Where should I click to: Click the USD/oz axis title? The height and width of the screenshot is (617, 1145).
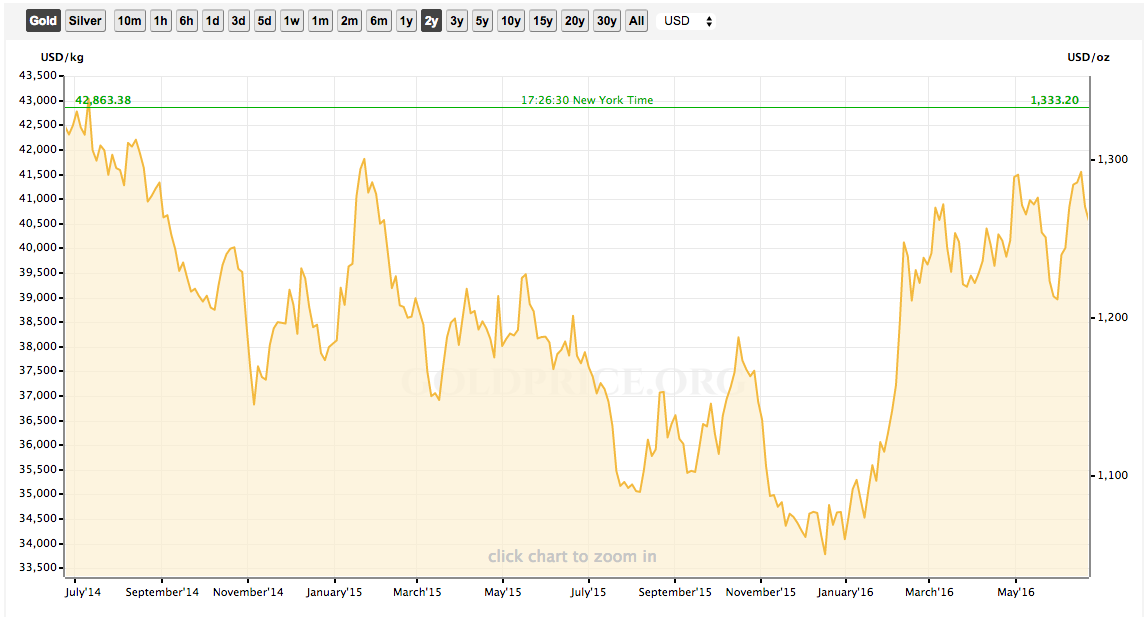1088,57
